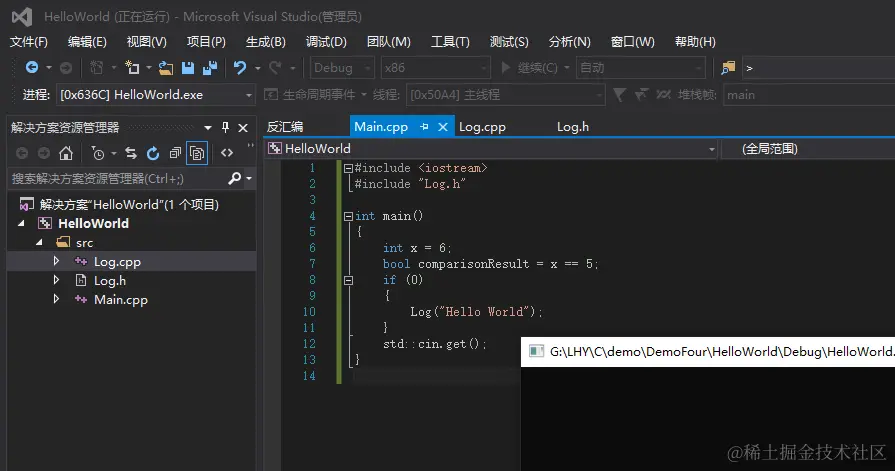Image resolution: width=895 pixels, height=471 pixels.
Task: Toggle the pin on Main.cpp tab
Action: click(x=424, y=127)
